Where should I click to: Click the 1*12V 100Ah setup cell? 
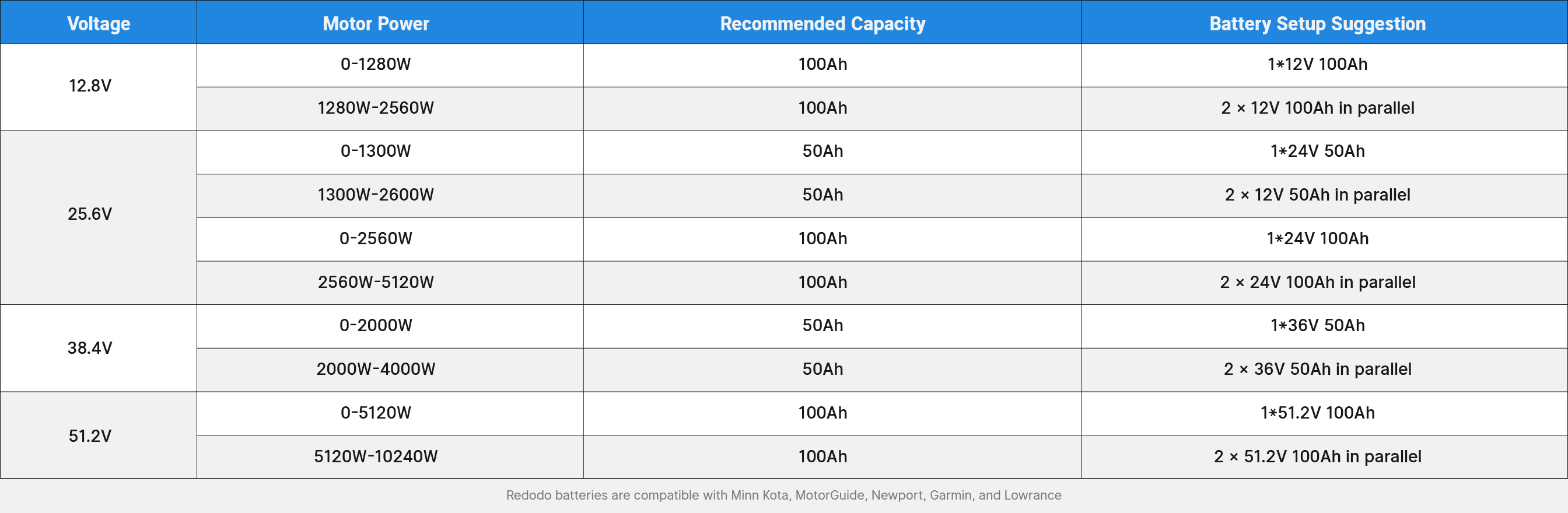click(x=1317, y=64)
